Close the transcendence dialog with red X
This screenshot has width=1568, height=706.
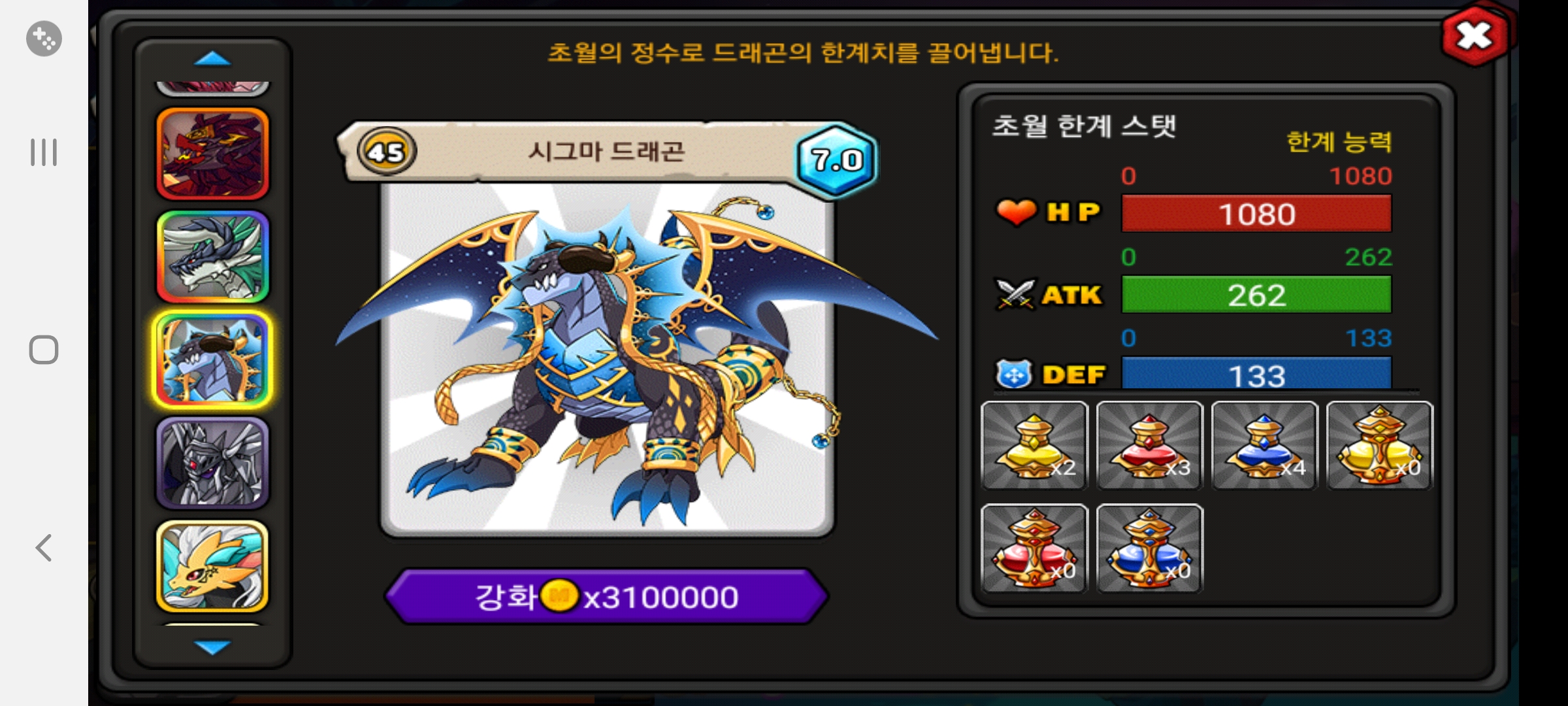tap(1475, 36)
